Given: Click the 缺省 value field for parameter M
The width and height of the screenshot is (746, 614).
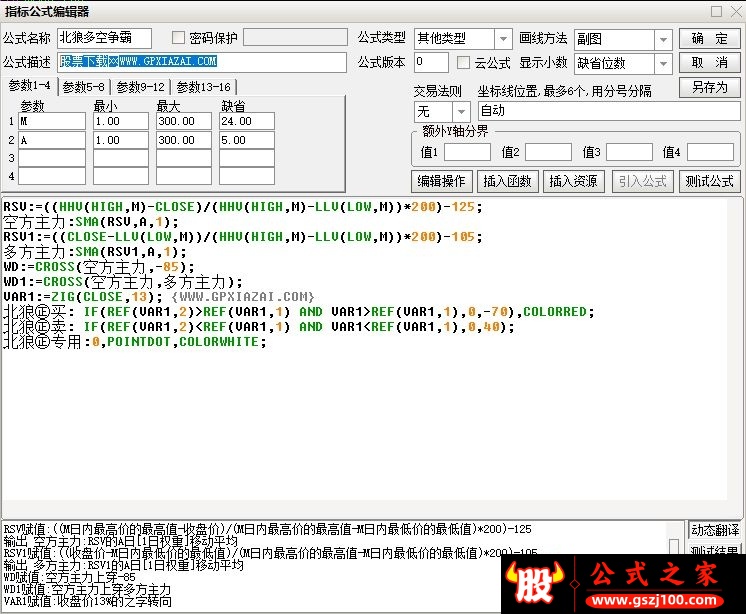Looking at the screenshot, I should (x=246, y=121).
